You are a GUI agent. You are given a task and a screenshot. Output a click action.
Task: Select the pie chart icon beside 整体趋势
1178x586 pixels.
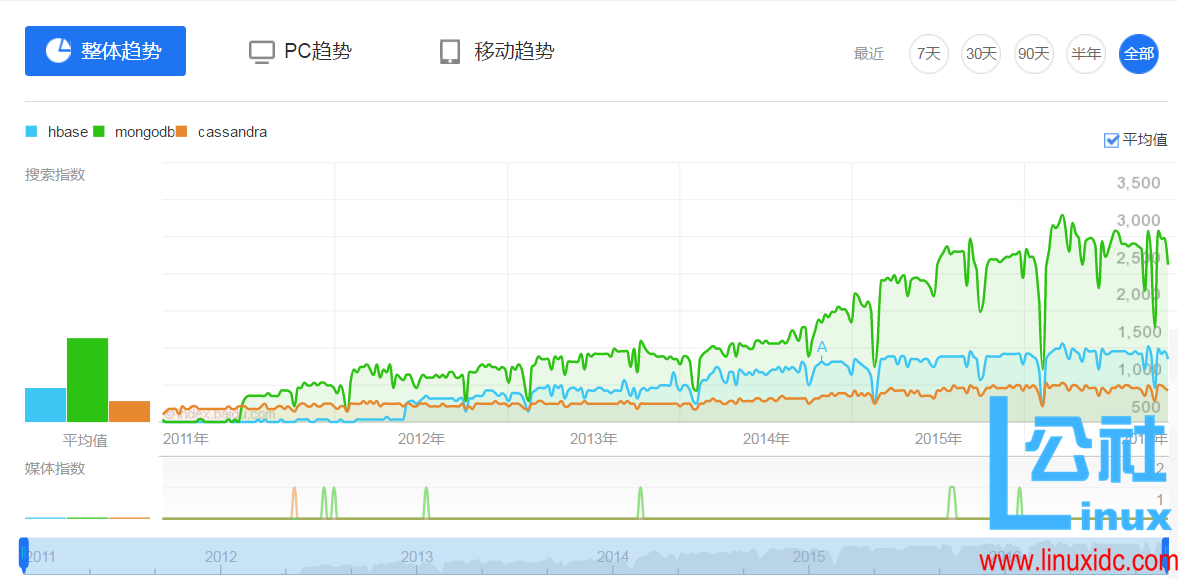[60, 50]
